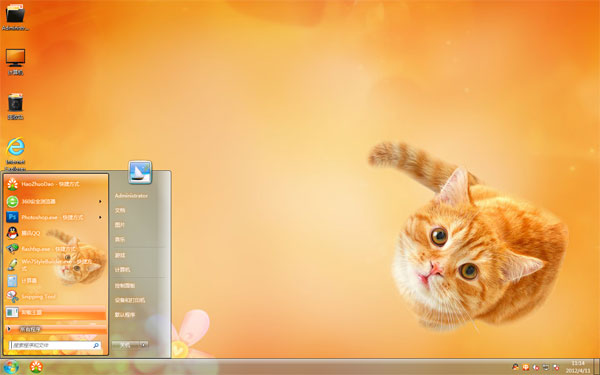Open QQ penguin icon in system tray
This screenshot has width=600, height=375.
515,367
